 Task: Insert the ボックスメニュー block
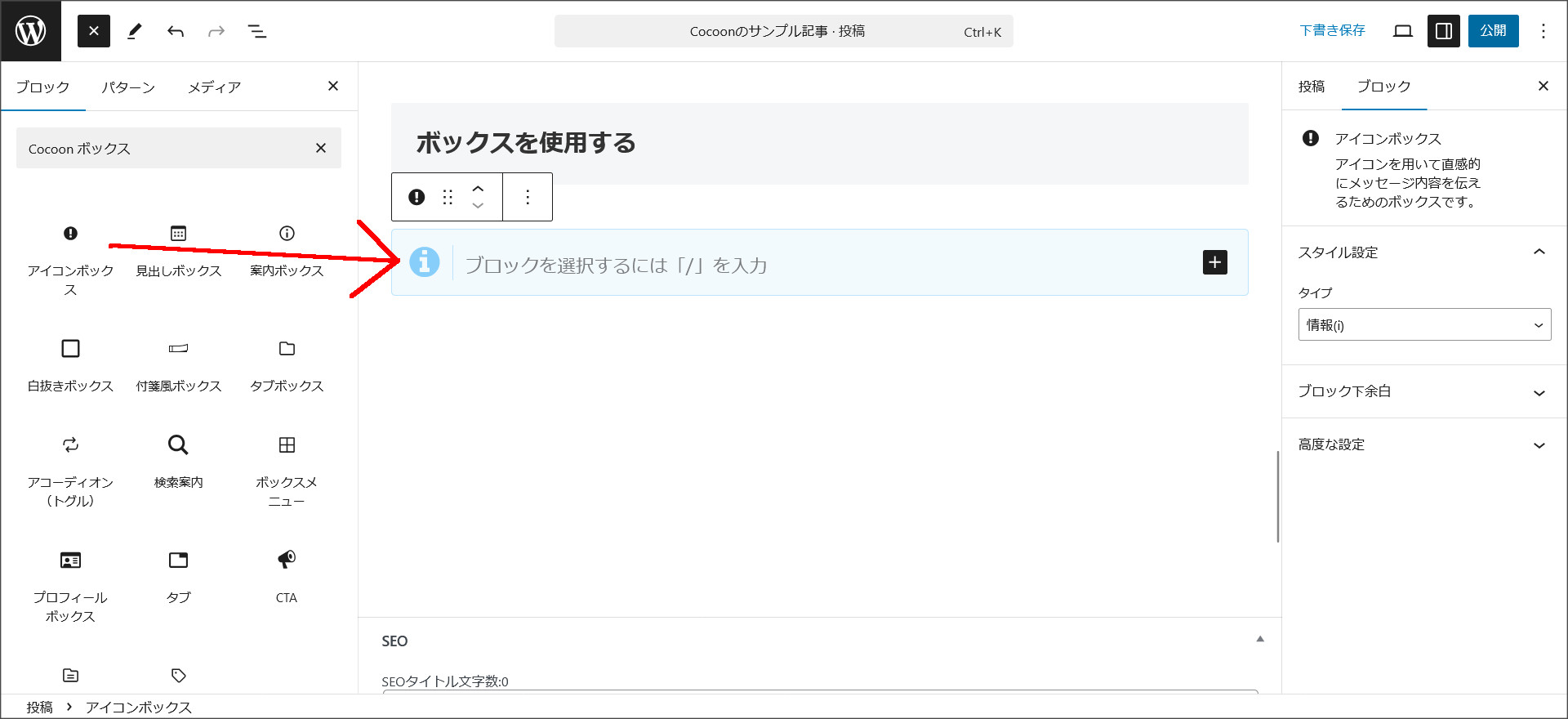287,471
